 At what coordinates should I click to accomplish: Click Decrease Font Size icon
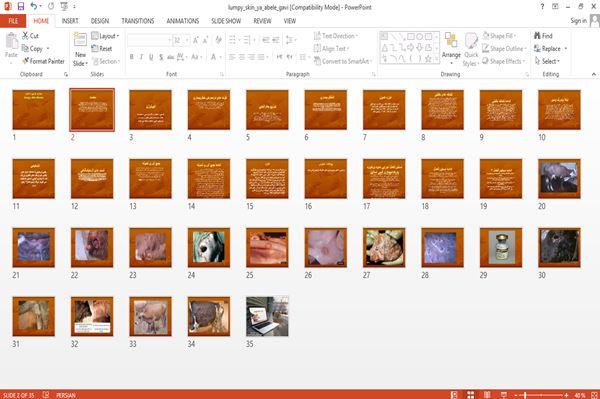pyautogui.click(x=205, y=40)
